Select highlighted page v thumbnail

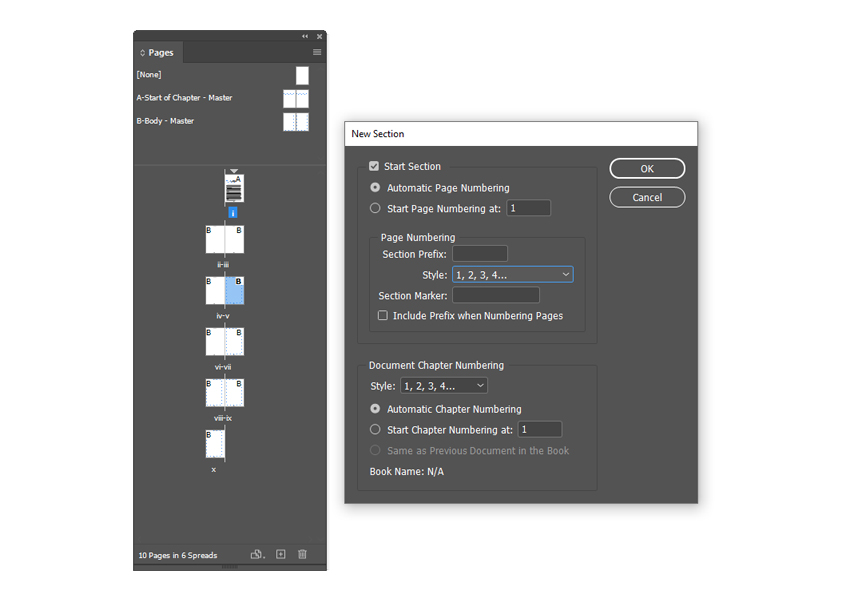click(234, 291)
